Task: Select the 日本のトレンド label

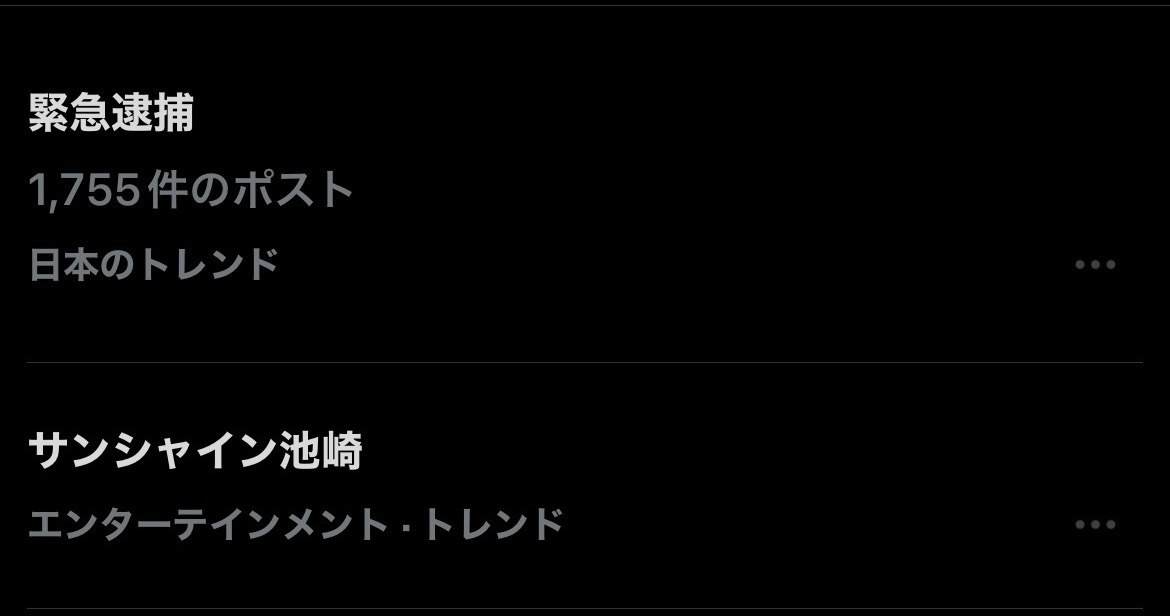Action: 154,264
